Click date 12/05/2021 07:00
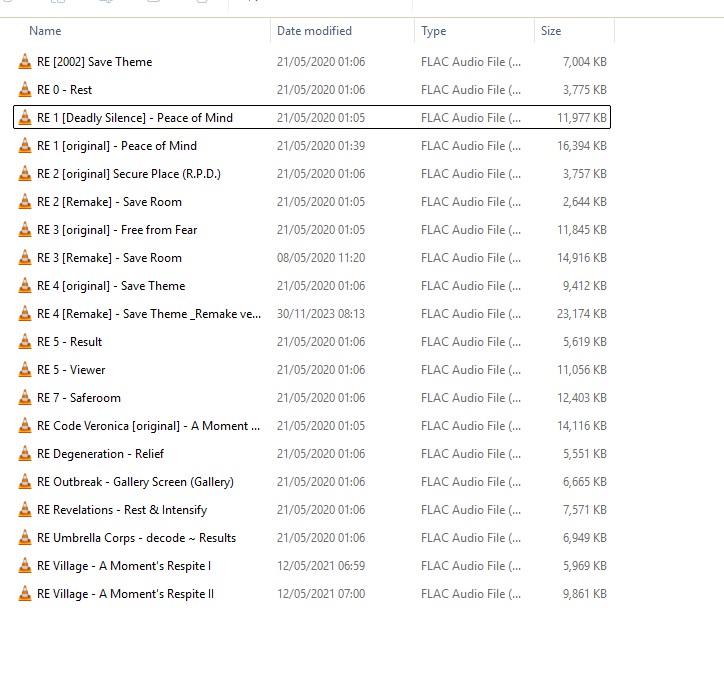Screen dimensions: 724x678 click(x=321, y=594)
